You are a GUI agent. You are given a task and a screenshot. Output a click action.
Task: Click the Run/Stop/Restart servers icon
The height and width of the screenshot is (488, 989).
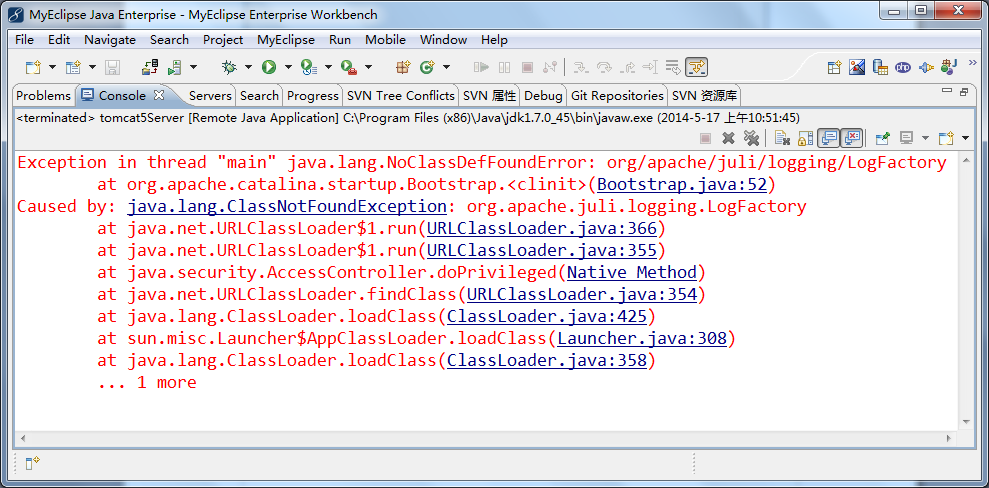175,67
